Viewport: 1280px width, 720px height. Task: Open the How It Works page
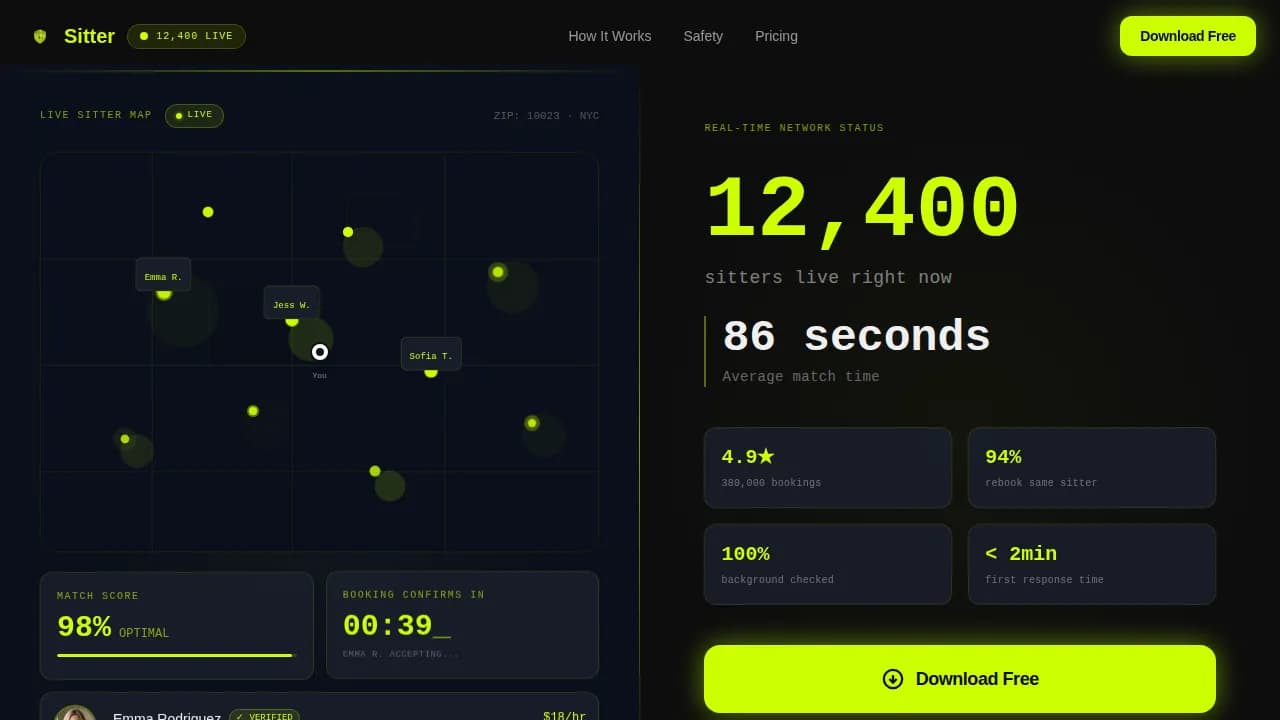coord(610,36)
